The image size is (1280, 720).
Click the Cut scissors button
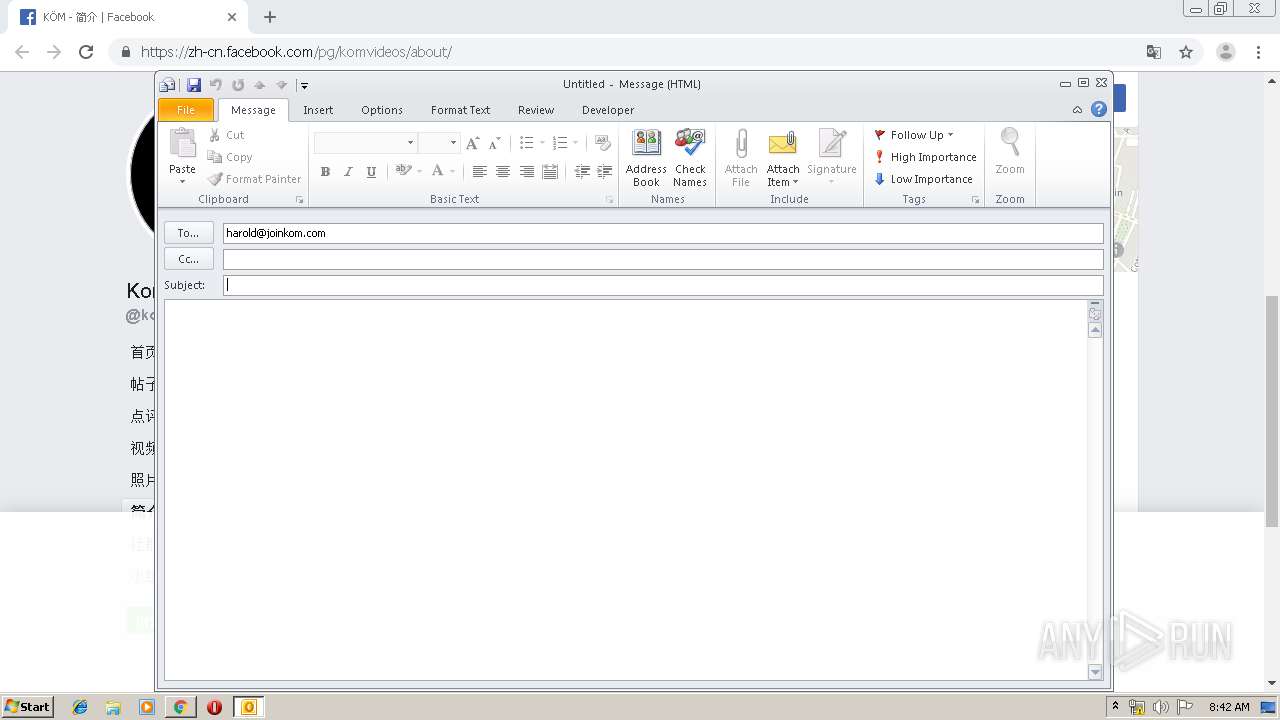tap(226, 135)
